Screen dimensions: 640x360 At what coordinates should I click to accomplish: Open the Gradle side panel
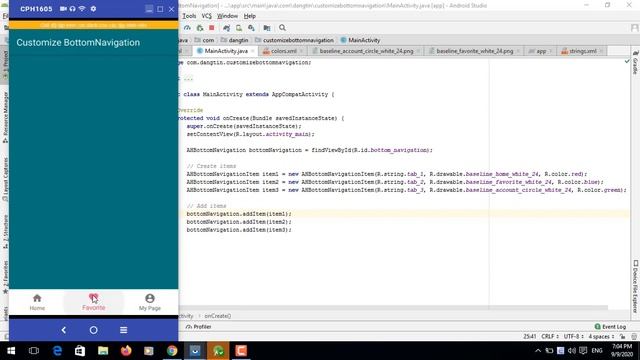pos(636,63)
